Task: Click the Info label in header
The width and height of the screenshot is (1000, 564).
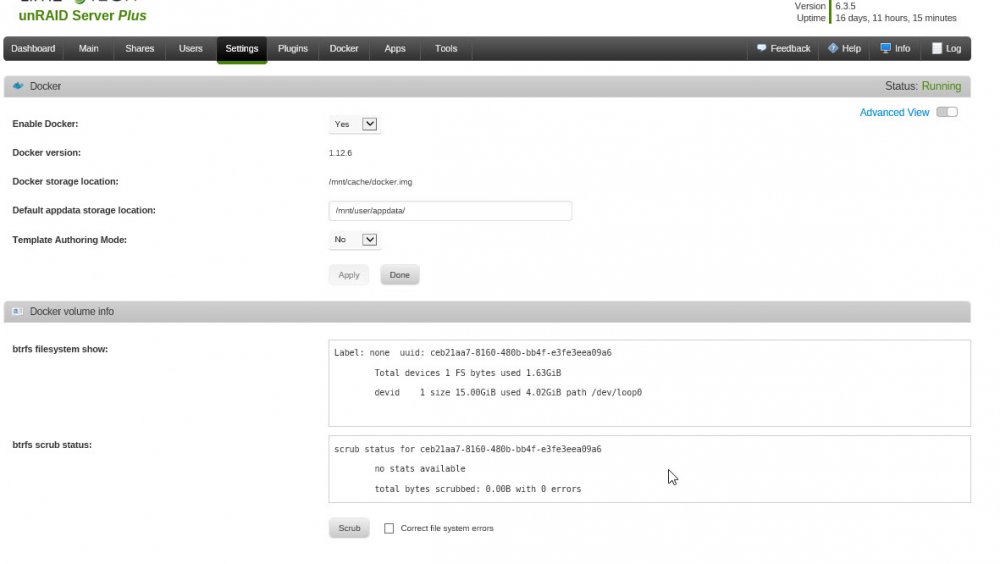Action: pyautogui.click(x=902, y=48)
